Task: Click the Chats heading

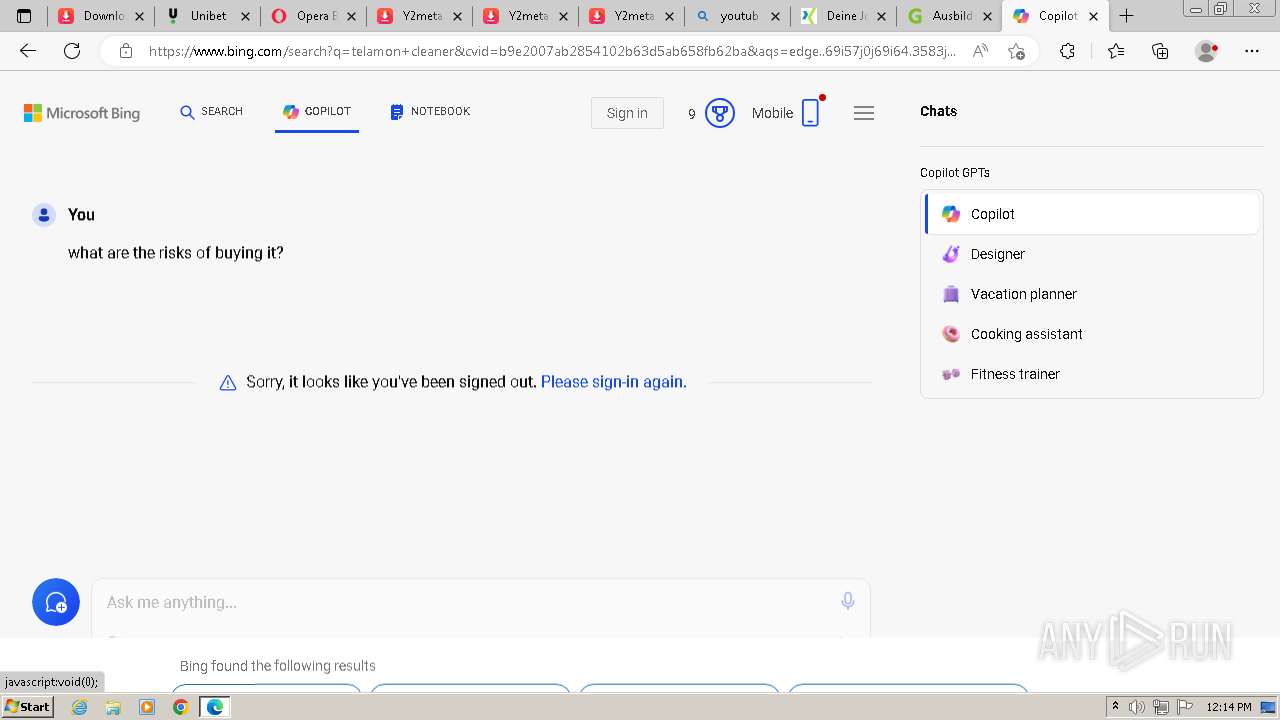Action: (x=938, y=111)
